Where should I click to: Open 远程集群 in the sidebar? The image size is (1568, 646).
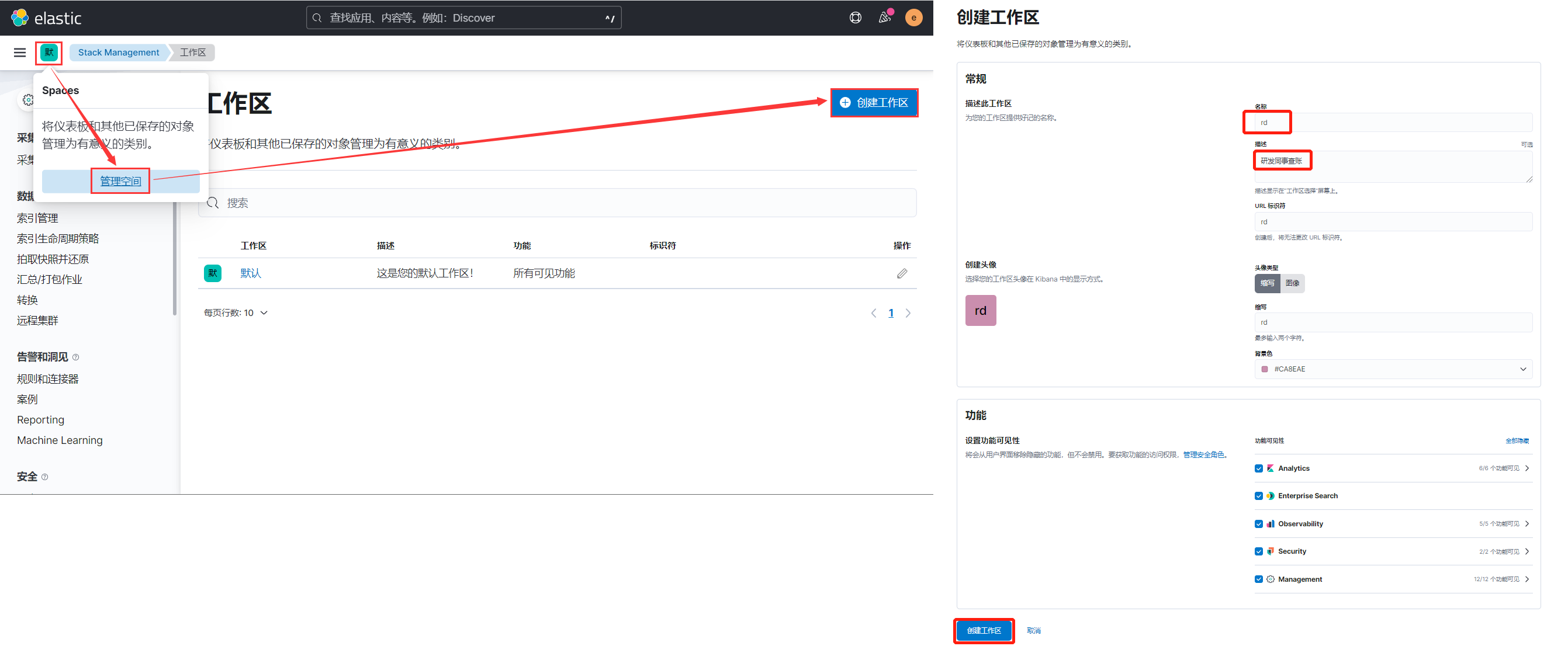pos(38,321)
